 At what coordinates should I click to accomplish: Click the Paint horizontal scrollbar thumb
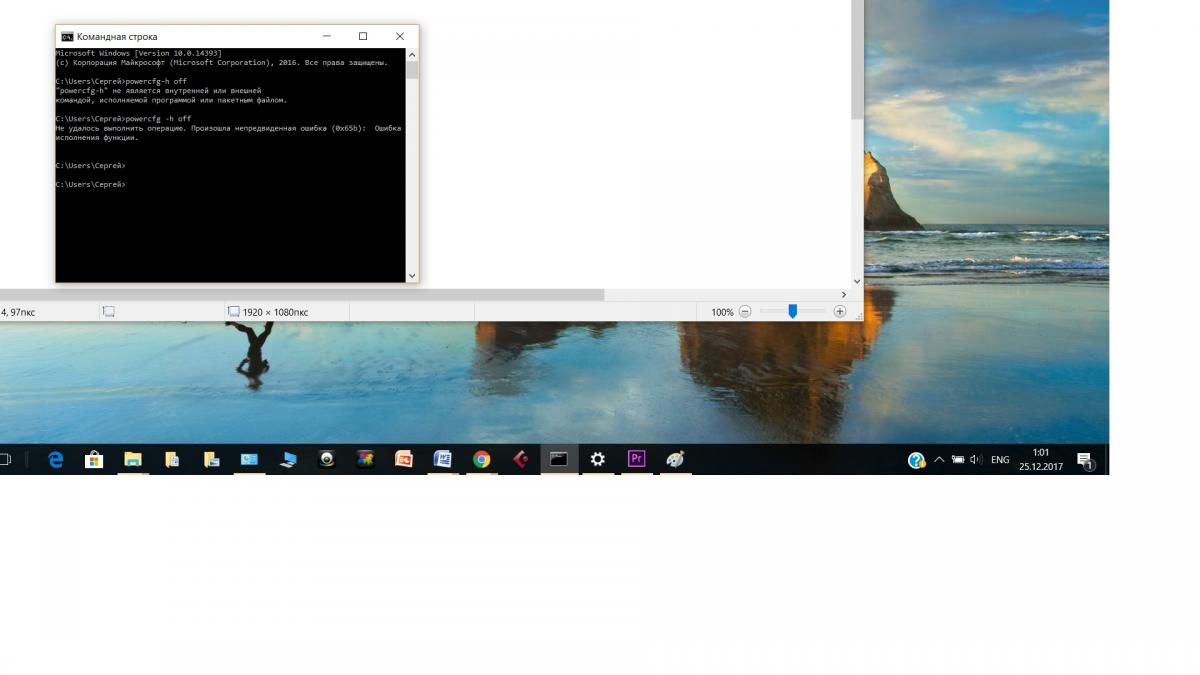coord(302,295)
